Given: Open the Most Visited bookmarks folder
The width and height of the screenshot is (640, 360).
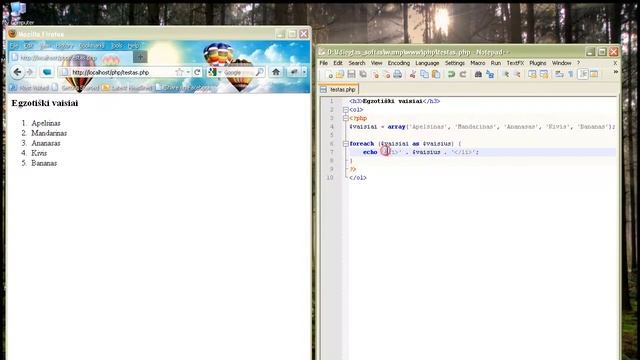Looking at the screenshot, I should (x=29, y=88).
